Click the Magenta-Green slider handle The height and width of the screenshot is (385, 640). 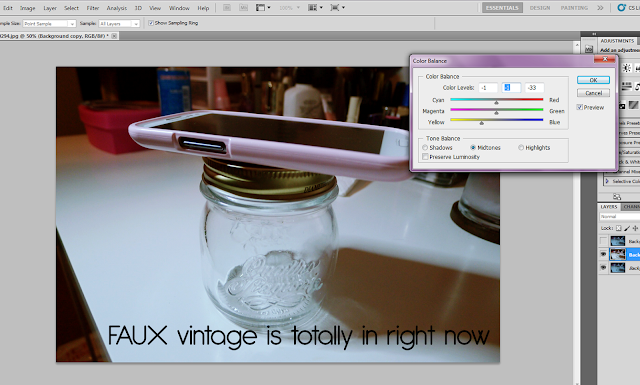tap(496, 113)
